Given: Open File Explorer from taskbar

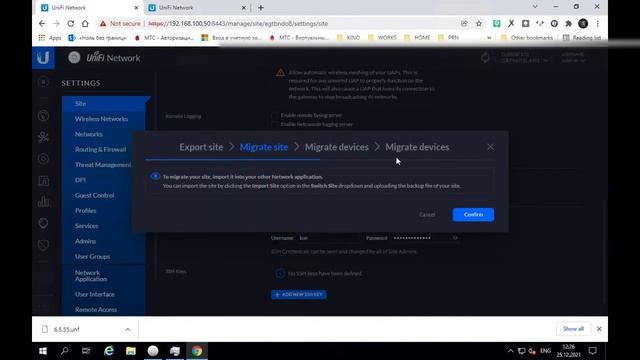Looking at the screenshot, I should pos(131,351).
